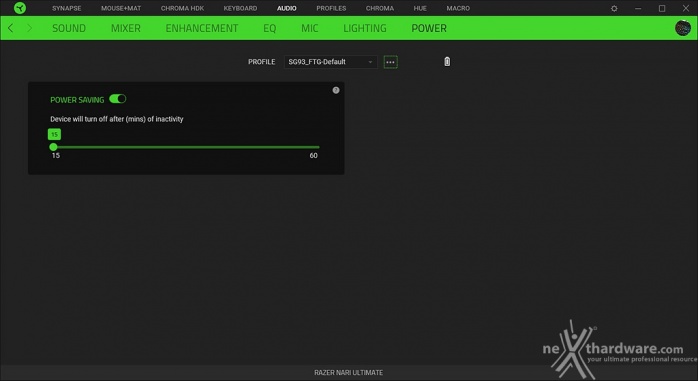
Task: Open the Macro tab
Action: pyautogui.click(x=458, y=8)
